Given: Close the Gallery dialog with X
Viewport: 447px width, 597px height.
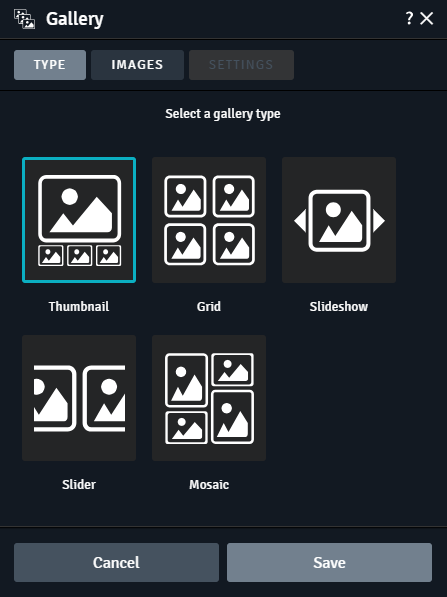Looking at the screenshot, I should (426, 18).
